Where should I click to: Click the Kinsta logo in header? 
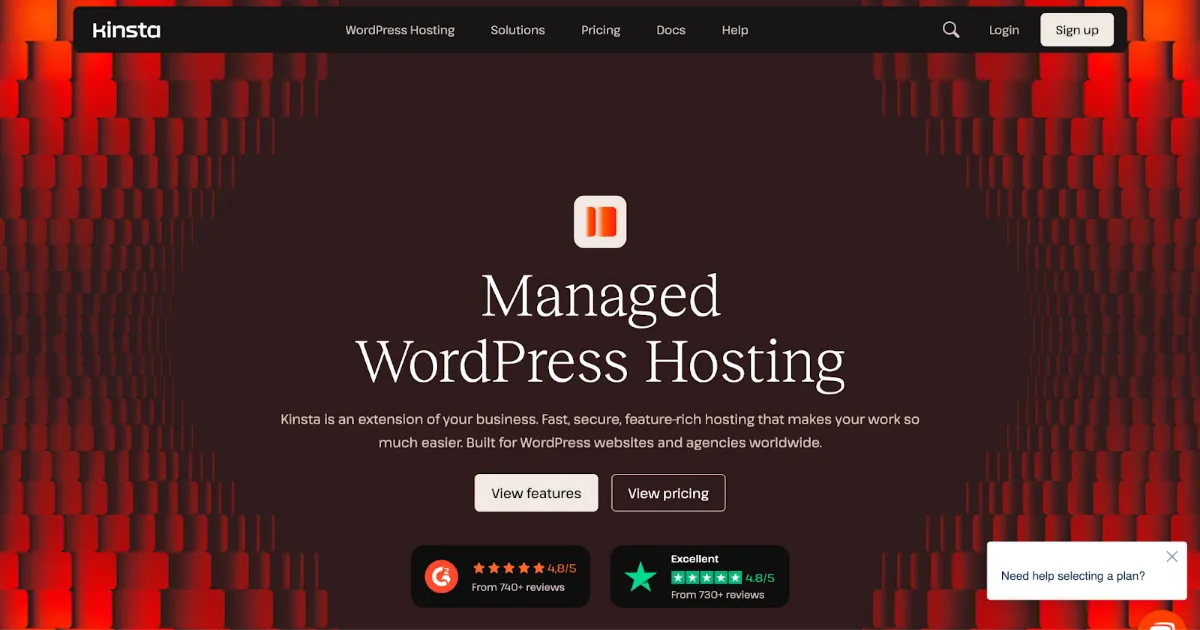(126, 30)
